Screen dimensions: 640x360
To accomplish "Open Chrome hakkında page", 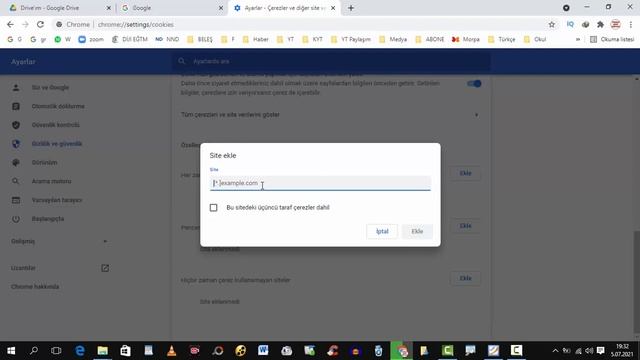I will click(35, 287).
